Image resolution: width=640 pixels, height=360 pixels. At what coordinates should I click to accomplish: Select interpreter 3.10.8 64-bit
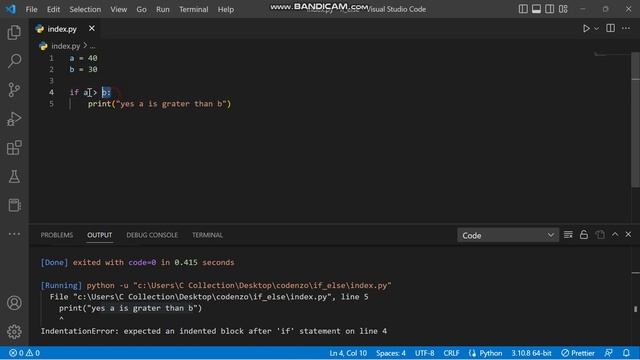point(531,353)
